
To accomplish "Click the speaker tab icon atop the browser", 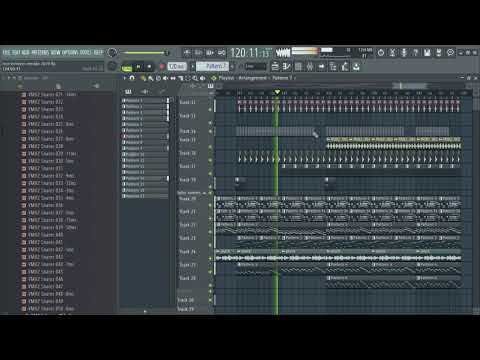I will tap(96, 86).
